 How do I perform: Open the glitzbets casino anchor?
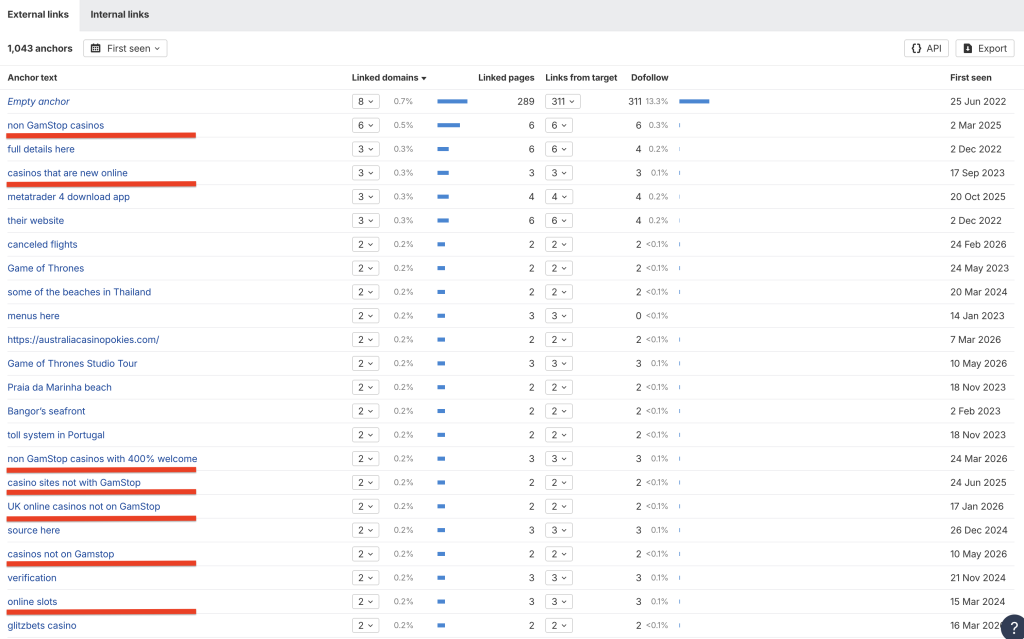(42, 625)
